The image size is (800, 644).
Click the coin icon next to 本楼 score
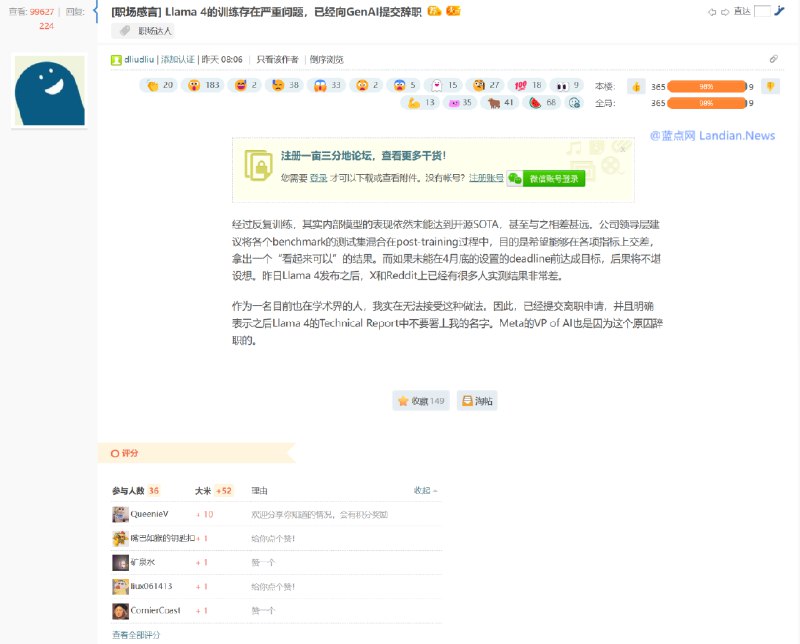tap(636, 86)
